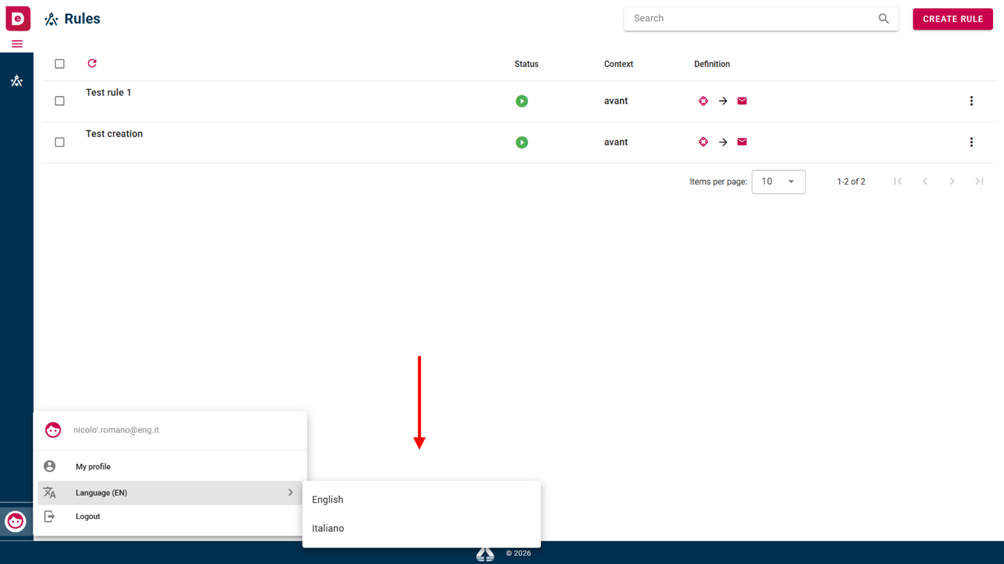
Task: Click the search magnifier icon
Action: 884,19
